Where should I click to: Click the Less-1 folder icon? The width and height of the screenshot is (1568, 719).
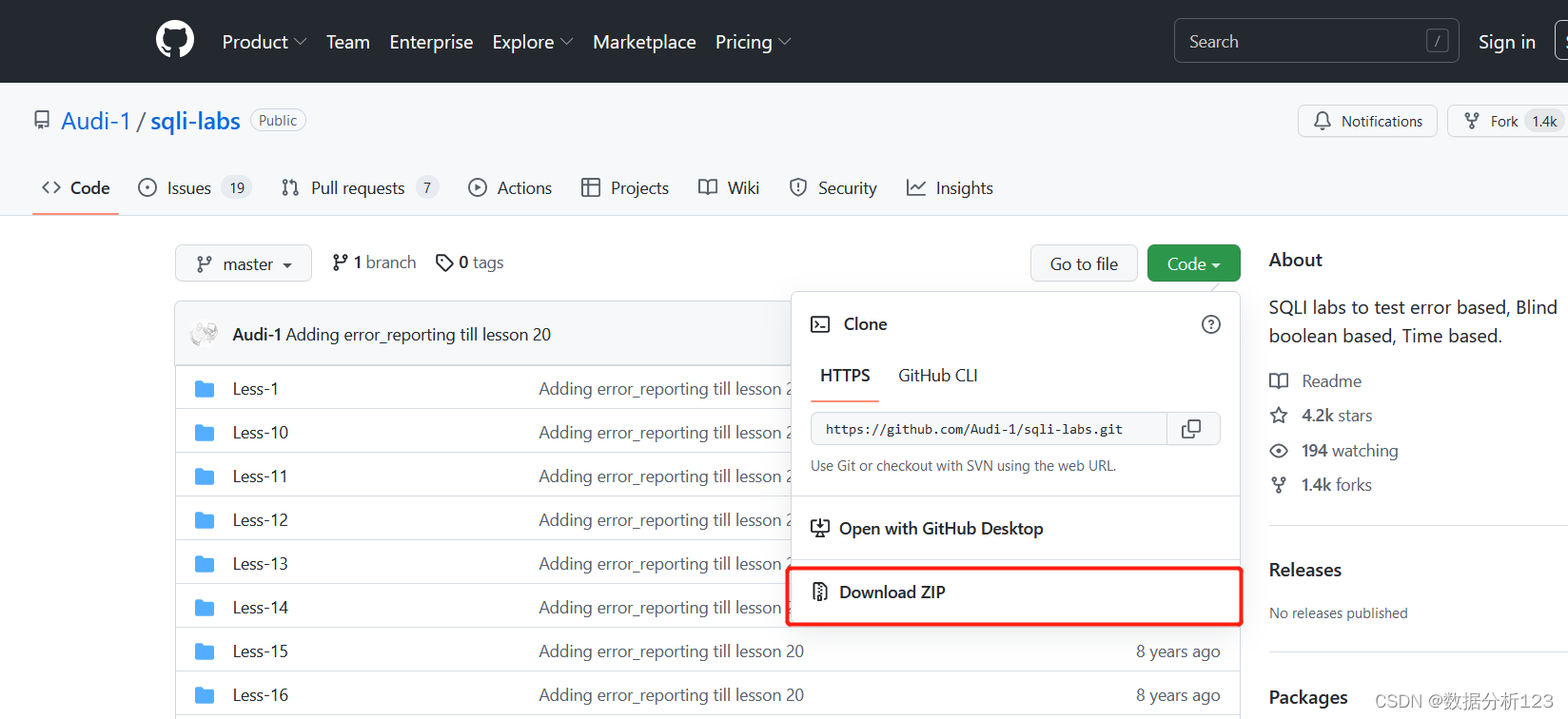(205, 389)
